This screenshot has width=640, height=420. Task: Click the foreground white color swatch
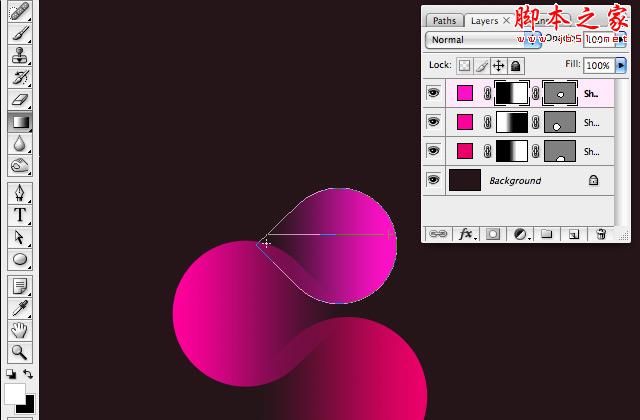click(x=14, y=393)
